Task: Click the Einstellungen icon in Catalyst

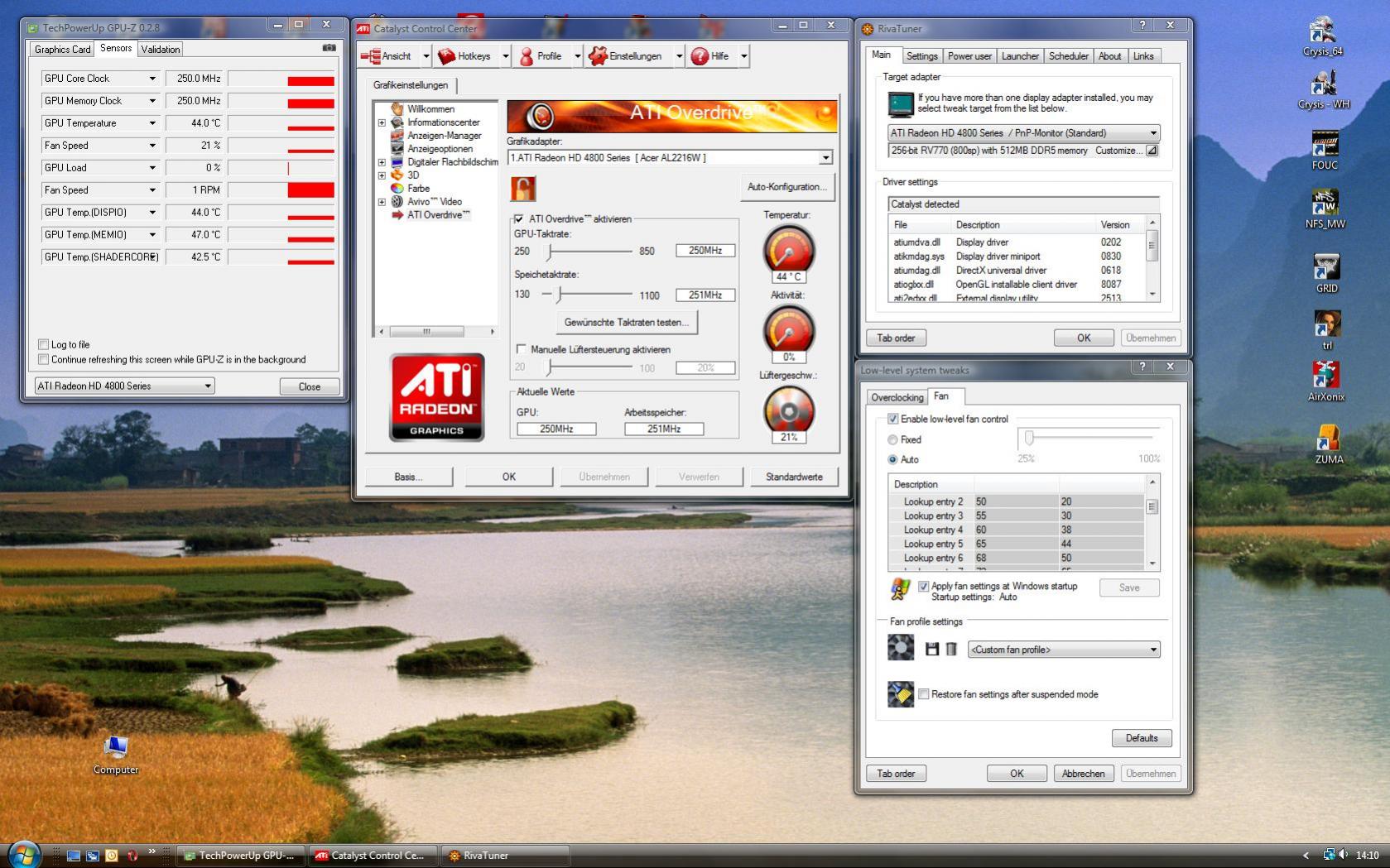Action: [x=598, y=56]
